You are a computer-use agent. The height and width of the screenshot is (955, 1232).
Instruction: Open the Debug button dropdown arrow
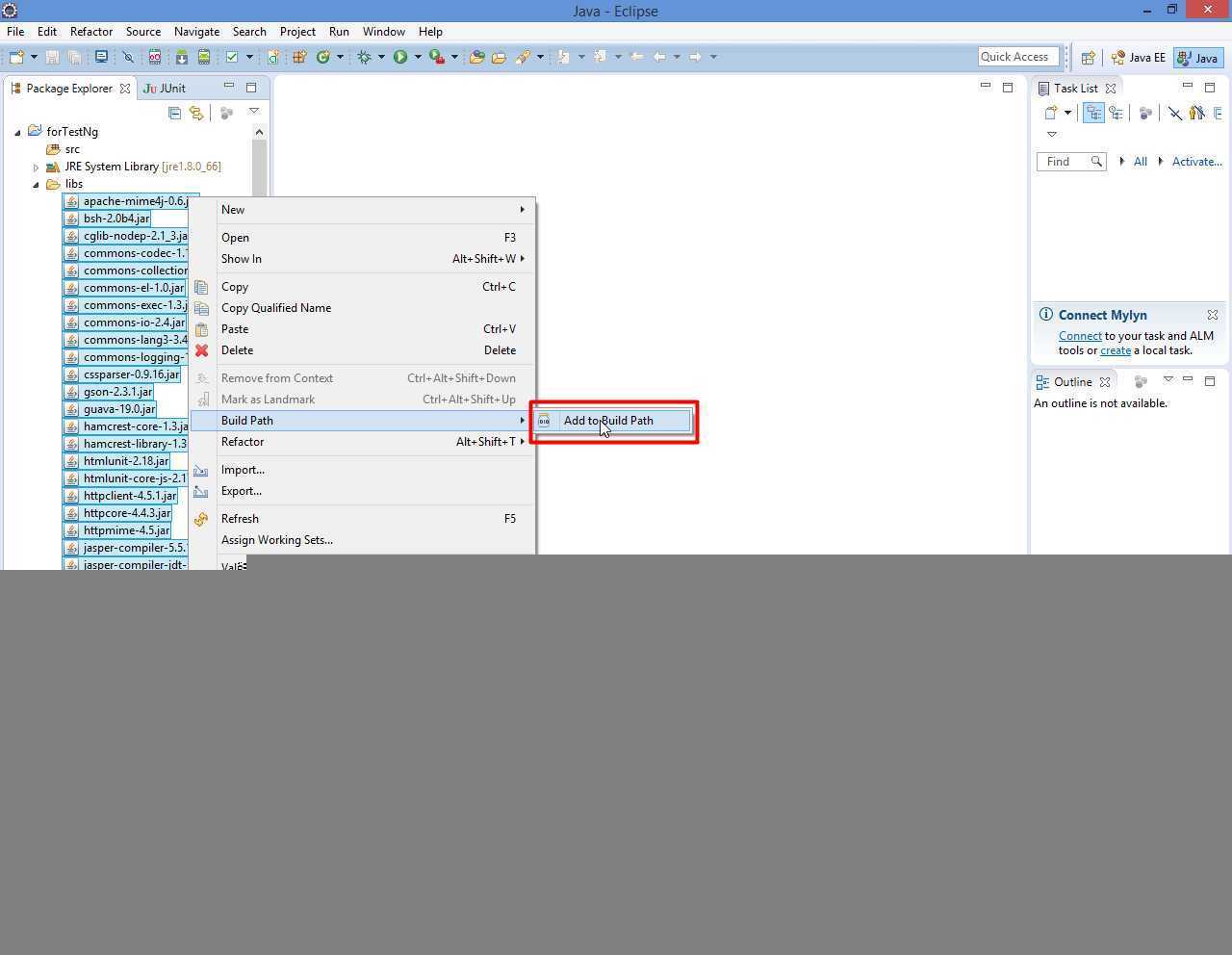point(381,57)
